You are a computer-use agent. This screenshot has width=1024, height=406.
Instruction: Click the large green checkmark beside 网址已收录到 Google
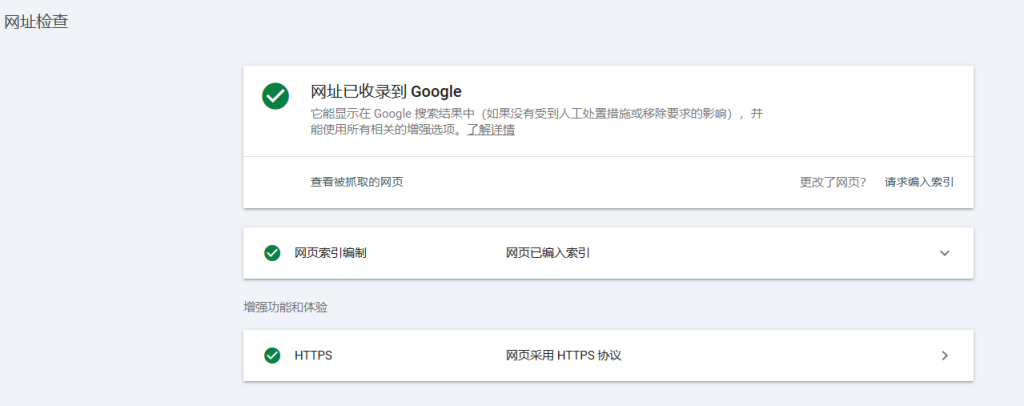[x=275, y=96]
